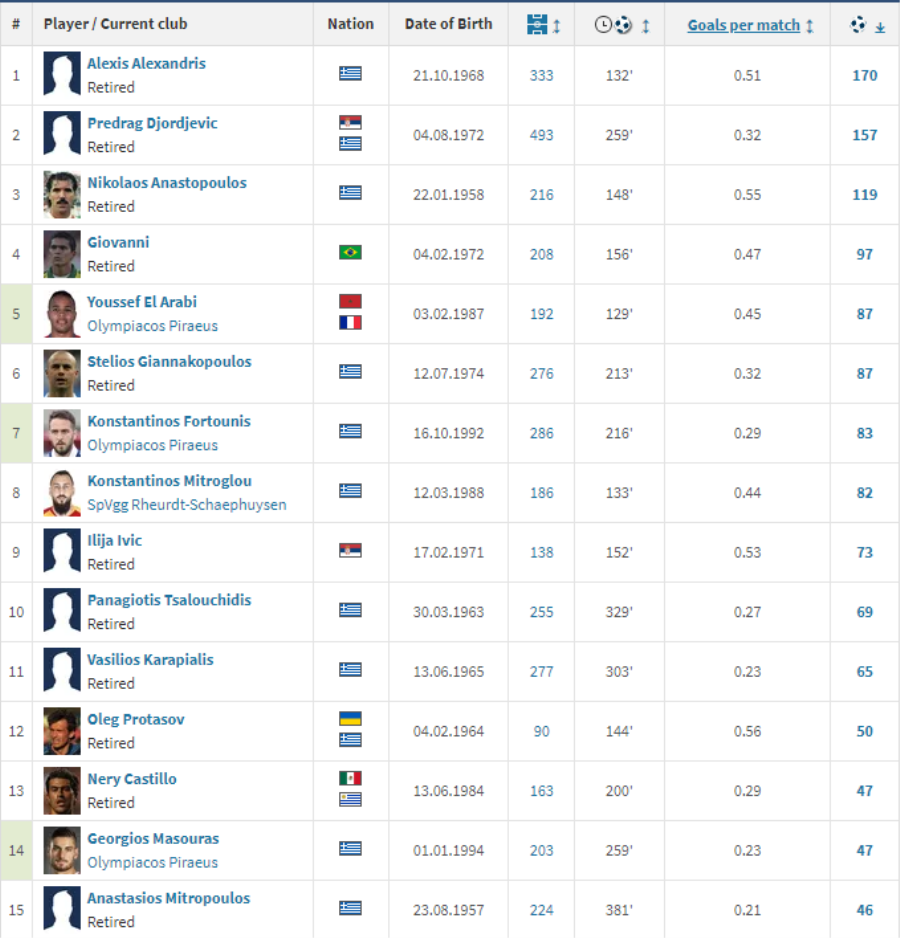This screenshot has height=938, width=900.
Task: Open Predrag Djordjevic's 157 goals link
Action: 864,135
